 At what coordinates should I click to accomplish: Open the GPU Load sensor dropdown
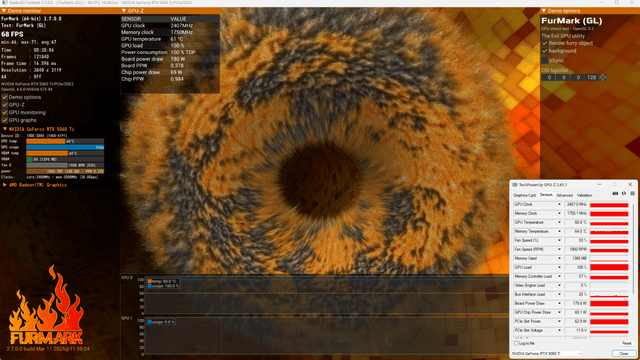click(559, 267)
